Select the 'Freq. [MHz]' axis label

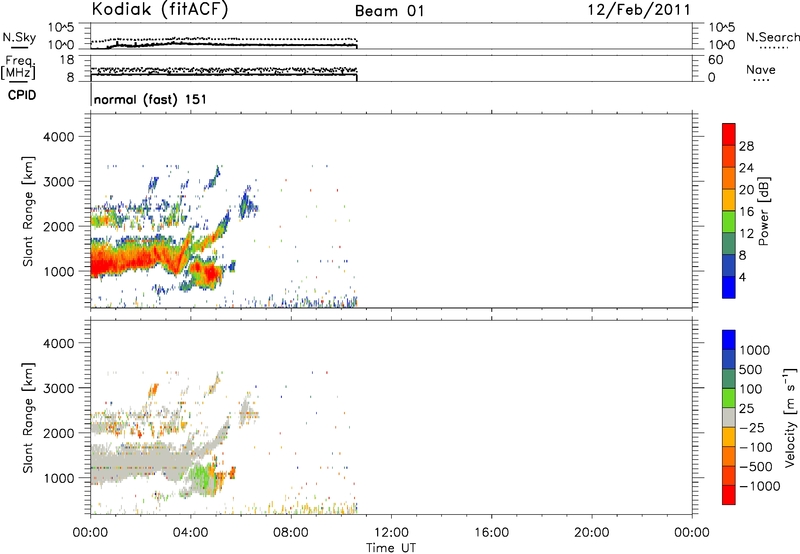coord(19,67)
